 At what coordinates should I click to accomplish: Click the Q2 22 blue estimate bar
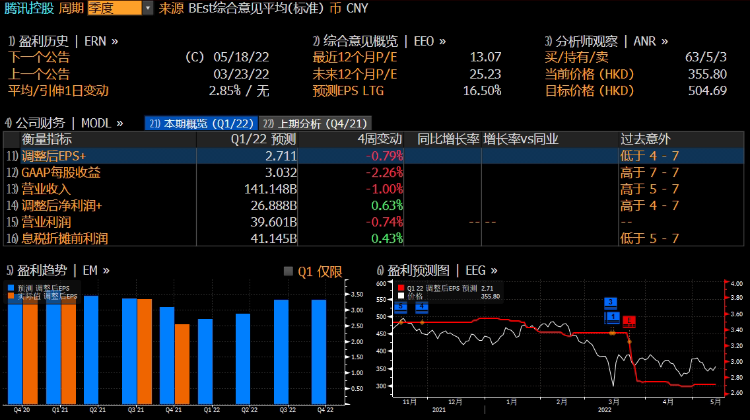(x=243, y=359)
